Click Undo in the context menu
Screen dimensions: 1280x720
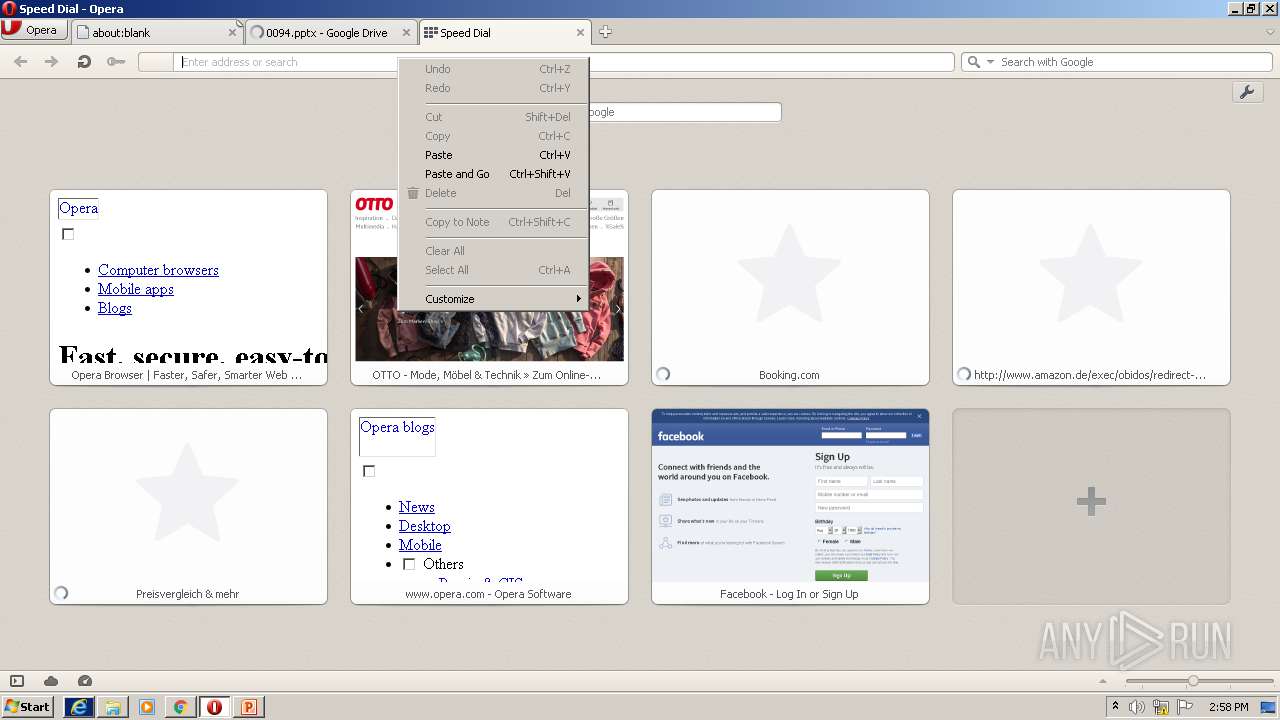pyautogui.click(x=494, y=69)
